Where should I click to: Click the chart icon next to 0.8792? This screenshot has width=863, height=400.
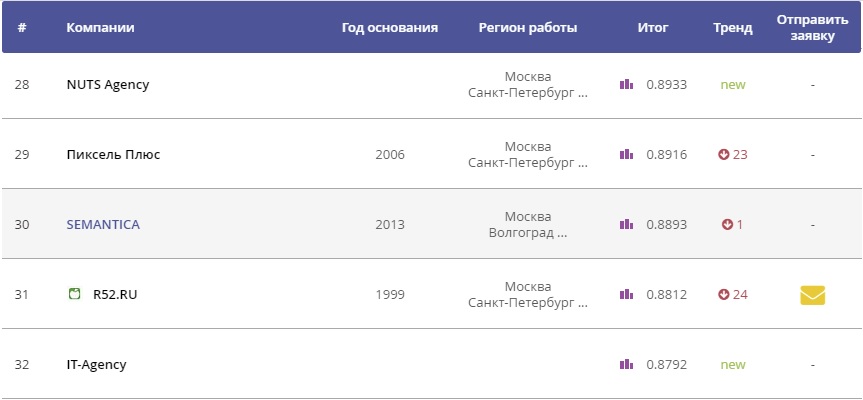[x=626, y=364]
